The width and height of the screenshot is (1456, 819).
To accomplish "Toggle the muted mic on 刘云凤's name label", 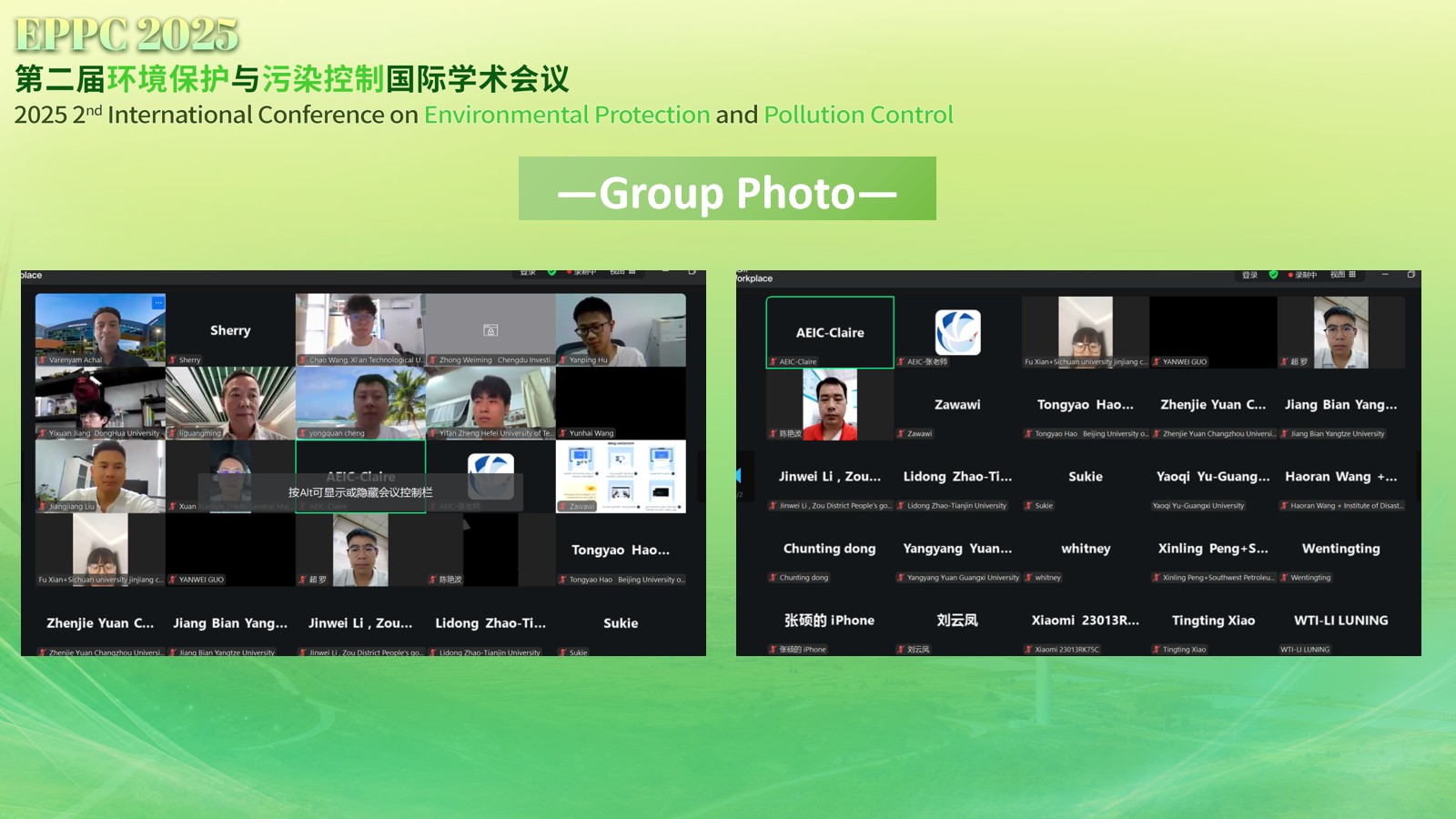I will click(901, 650).
